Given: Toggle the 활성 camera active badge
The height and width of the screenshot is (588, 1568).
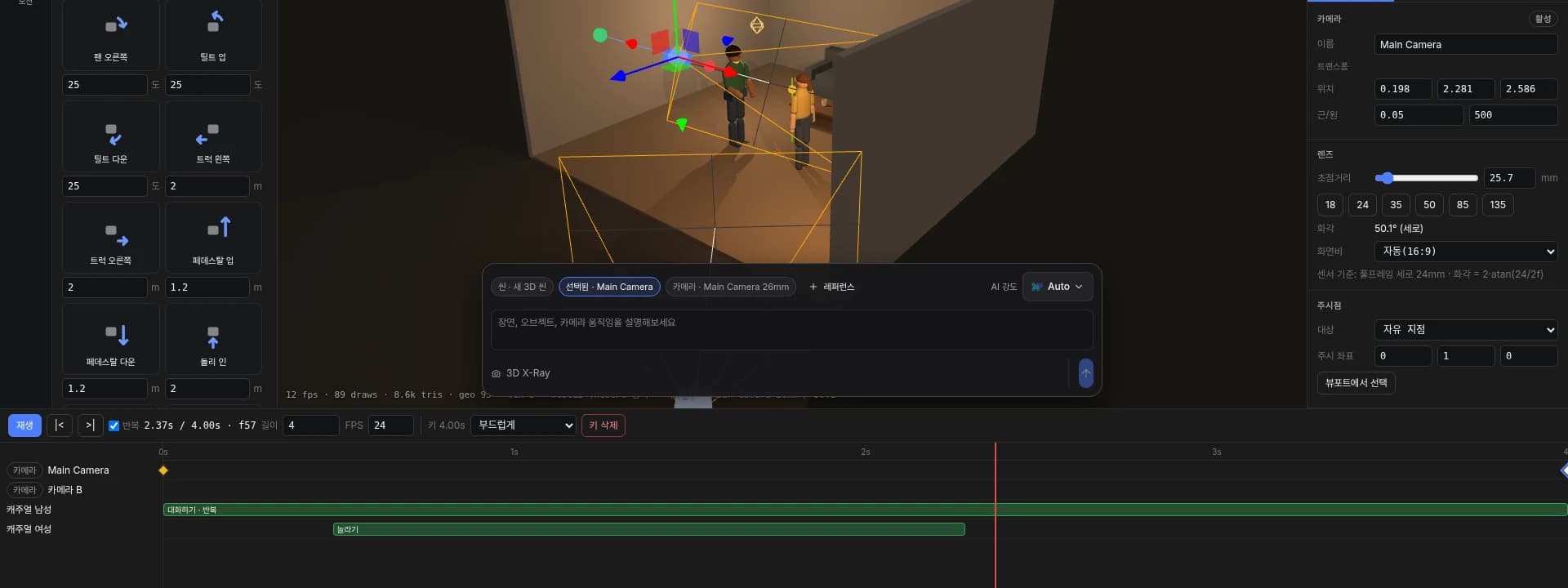Looking at the screenshot, I should (x=1543, y=19).
